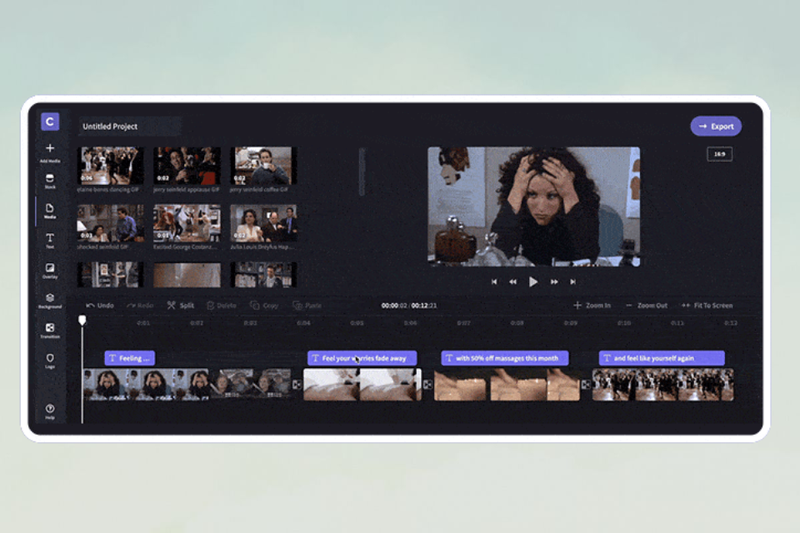Select the dancing crowd clip in timeline
This screenshot has height=533, width=800.
663,385
